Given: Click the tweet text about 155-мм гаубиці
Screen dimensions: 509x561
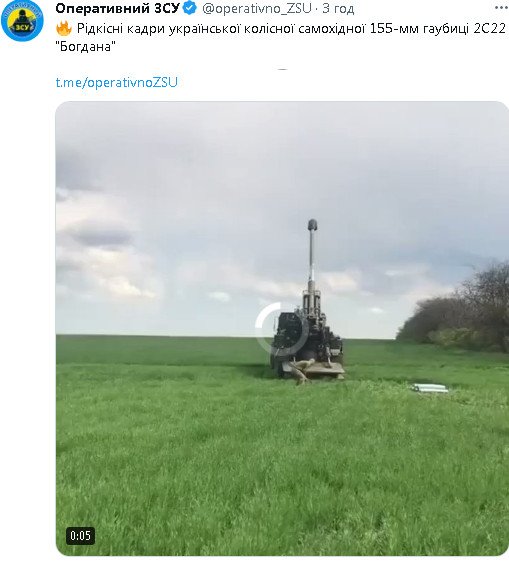Looking at the screenshot, I should [x=280, y=37].
